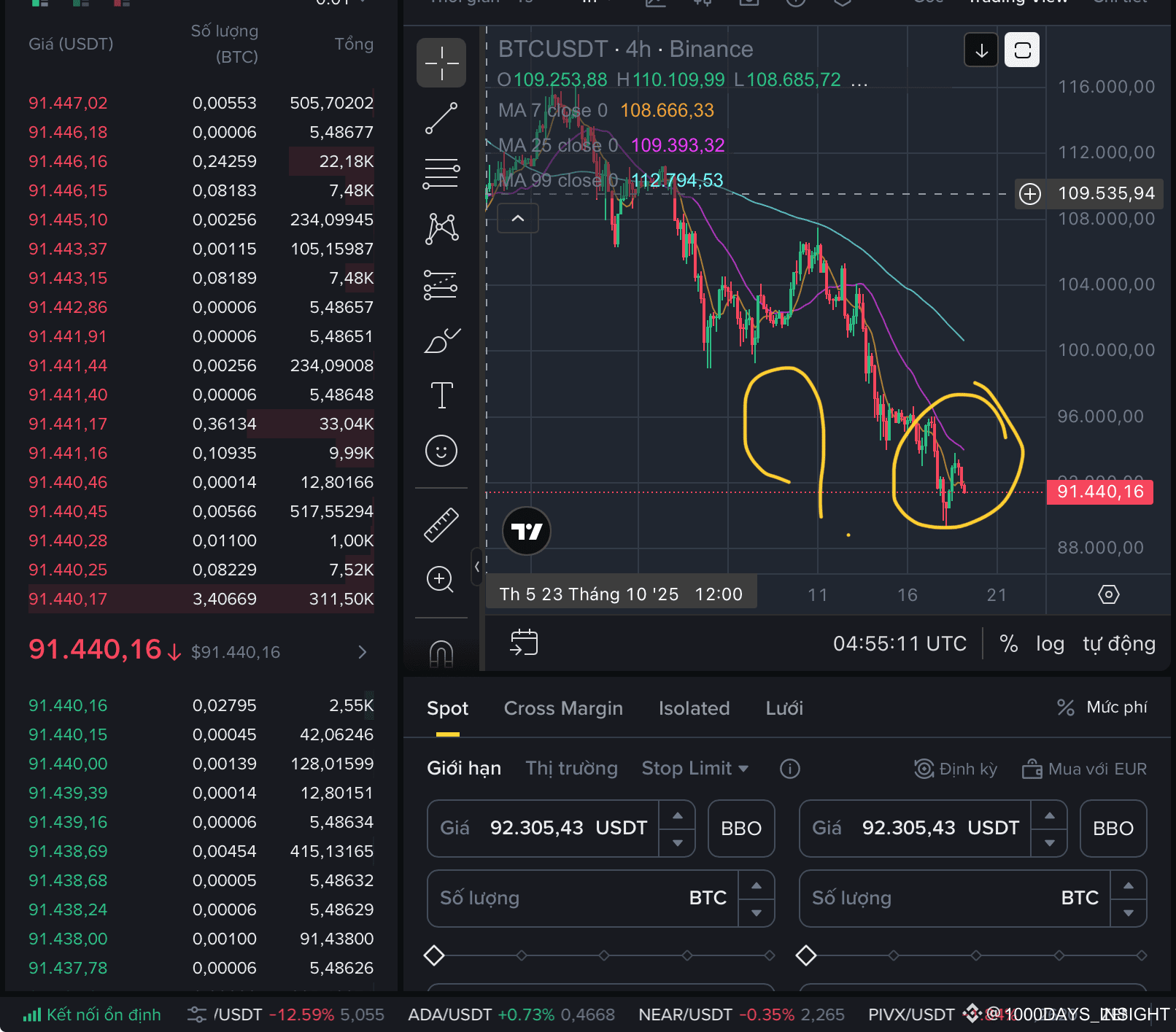Viewport: 1176px width, 1032px height.
Task: Select Giới hạn order type
Action: [464, 769]
